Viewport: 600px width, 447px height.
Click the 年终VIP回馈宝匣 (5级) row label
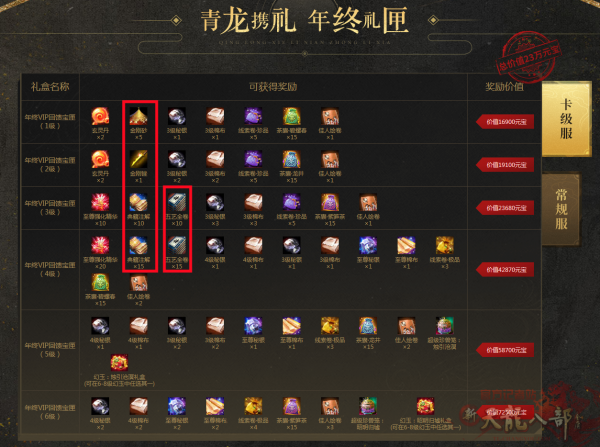[x=50, y=350]
